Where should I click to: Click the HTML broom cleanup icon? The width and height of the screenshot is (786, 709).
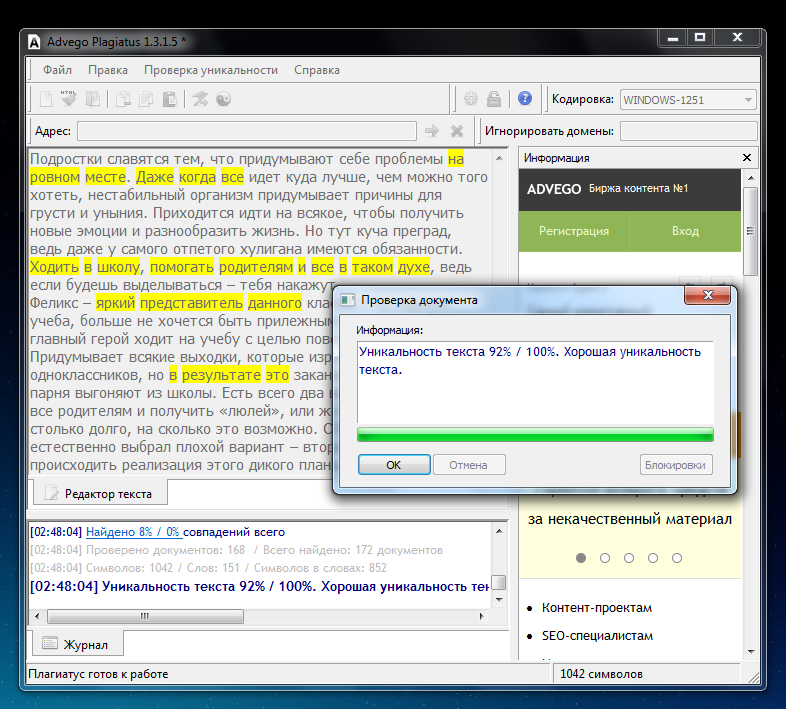tap(69, 98)
